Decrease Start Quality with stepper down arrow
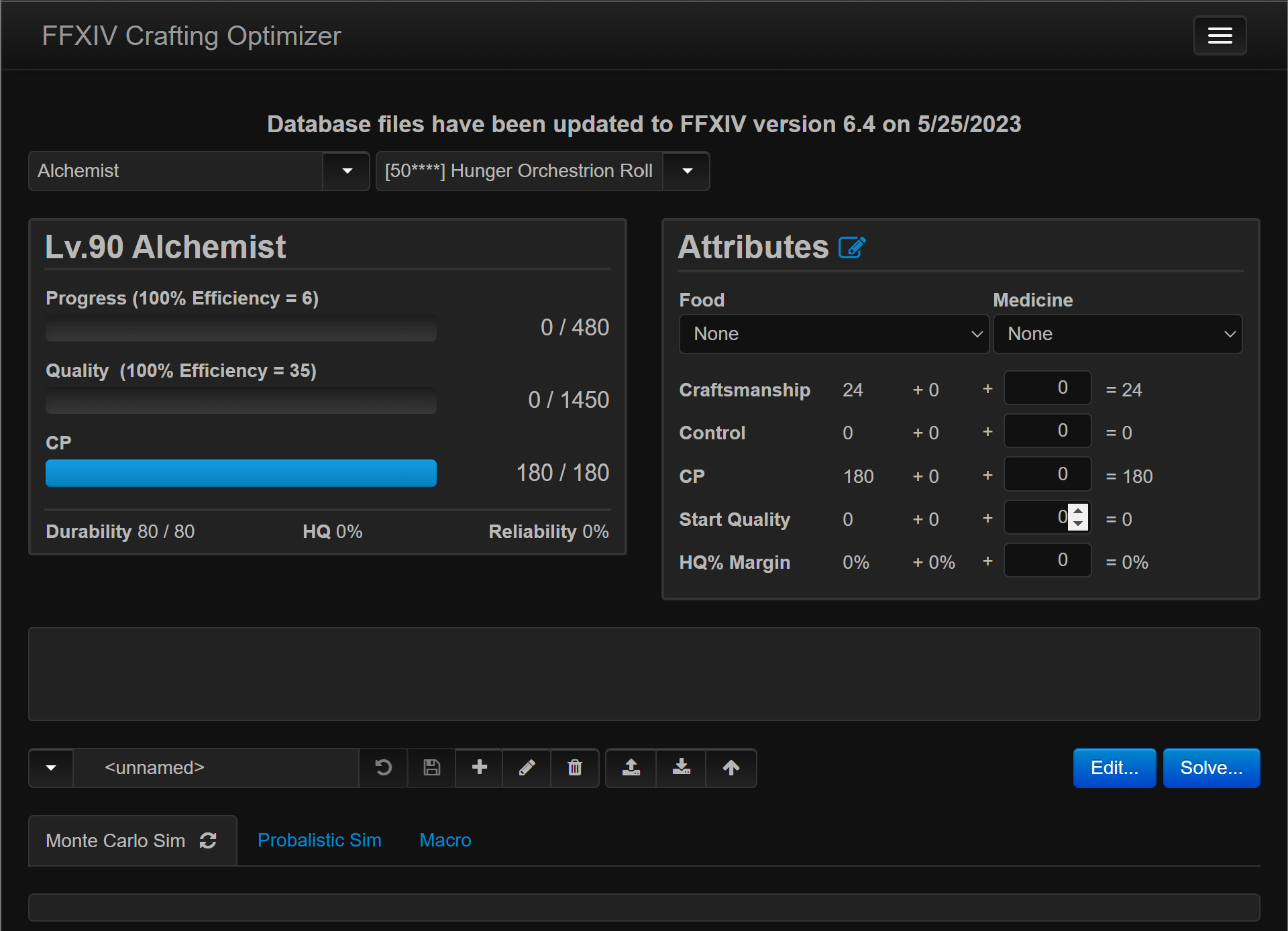Viewport: 1288px width, 931px height. pos(1078,524)
